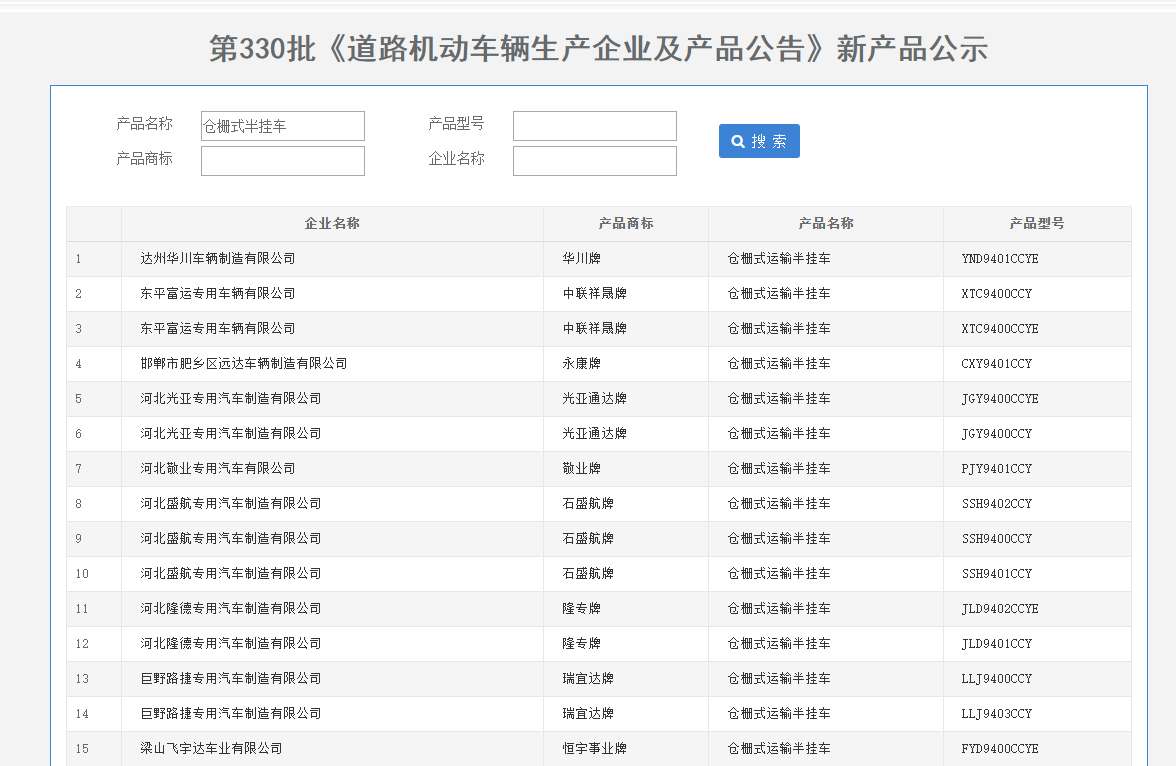The width and height of the screenshot is (1176, 766).
Task: Click 河北盛航专用汽车制造有限公司 in row 10
Action: point(231,574)
